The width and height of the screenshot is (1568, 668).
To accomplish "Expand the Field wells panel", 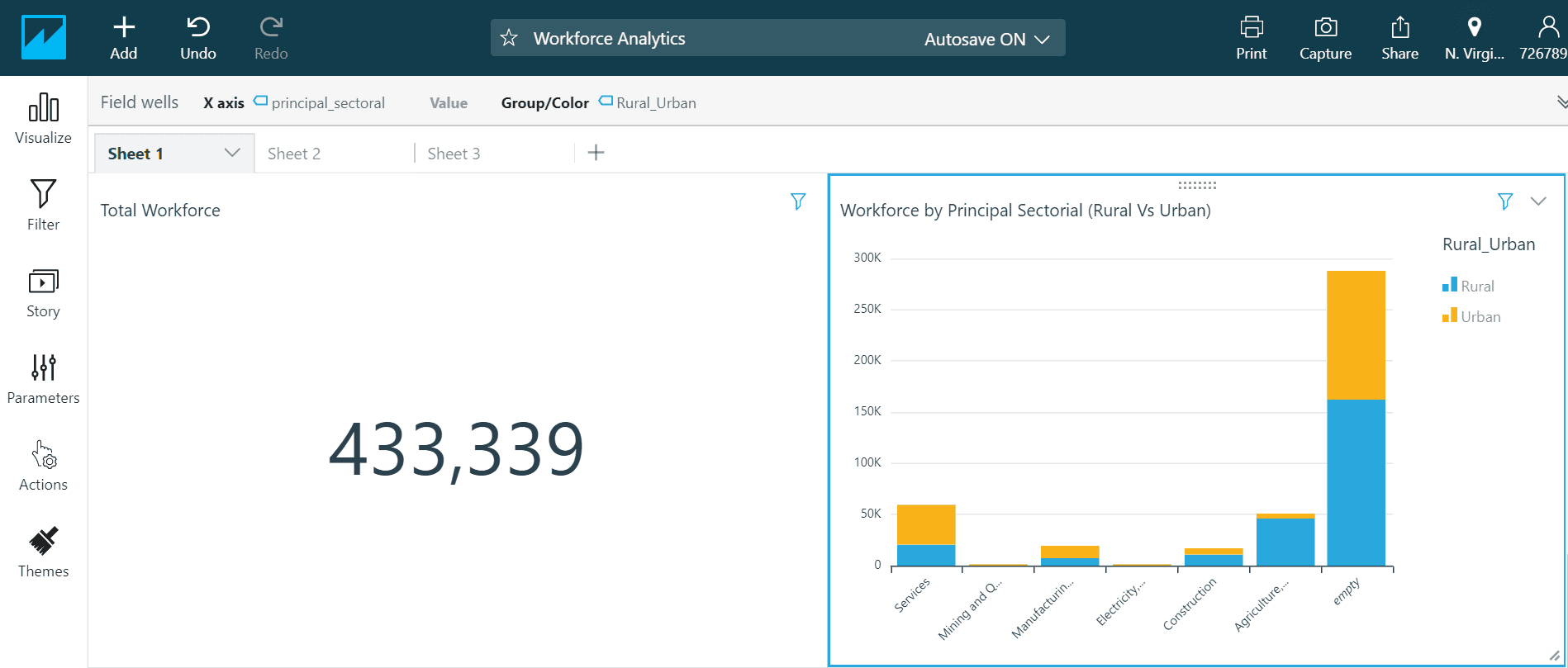I will click(1561, 102).
